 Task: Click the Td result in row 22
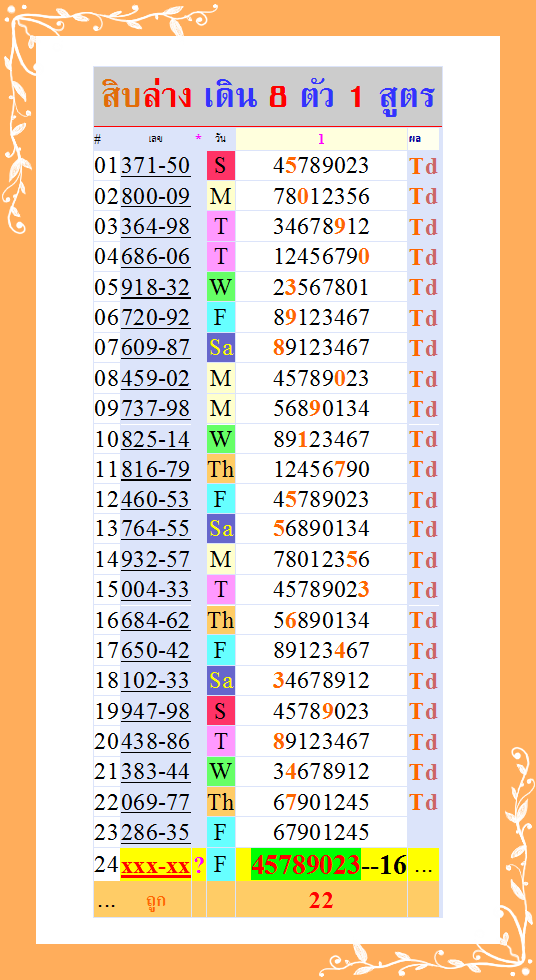(x=423, y=802)
